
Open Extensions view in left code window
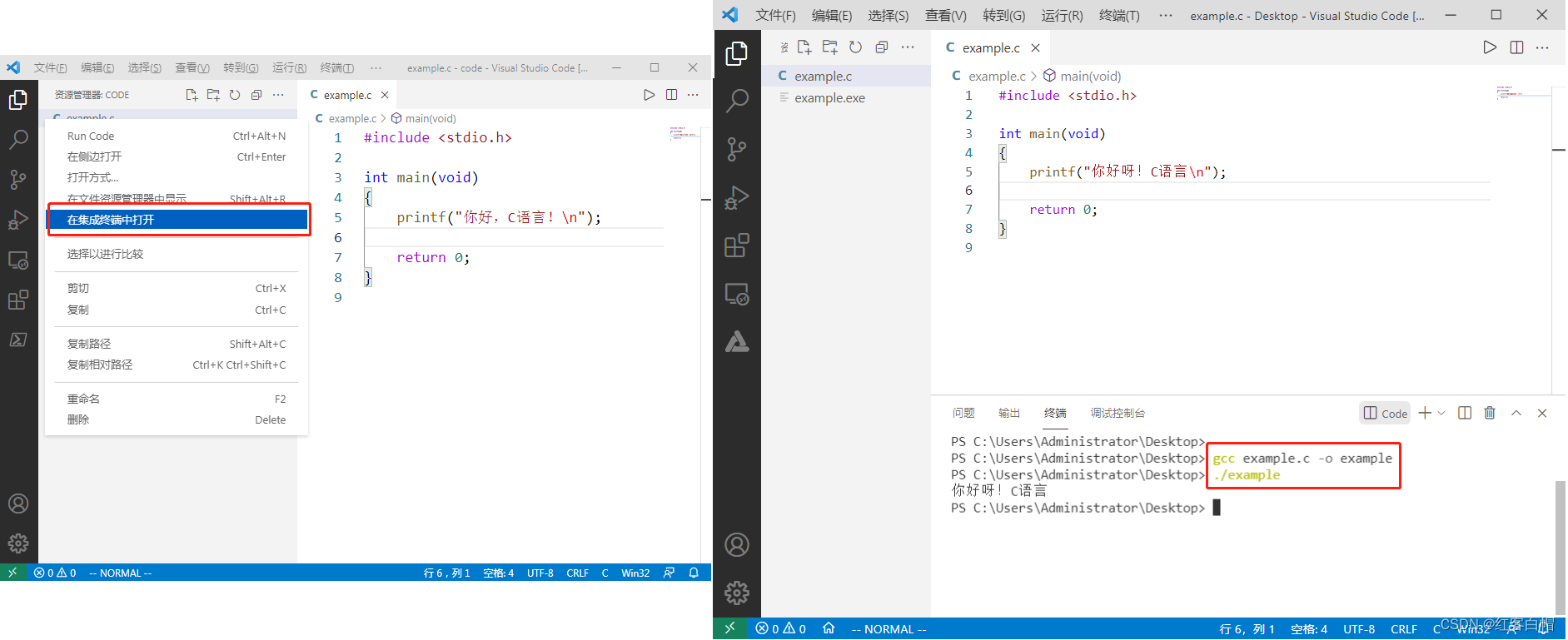(x=18, y=300)
